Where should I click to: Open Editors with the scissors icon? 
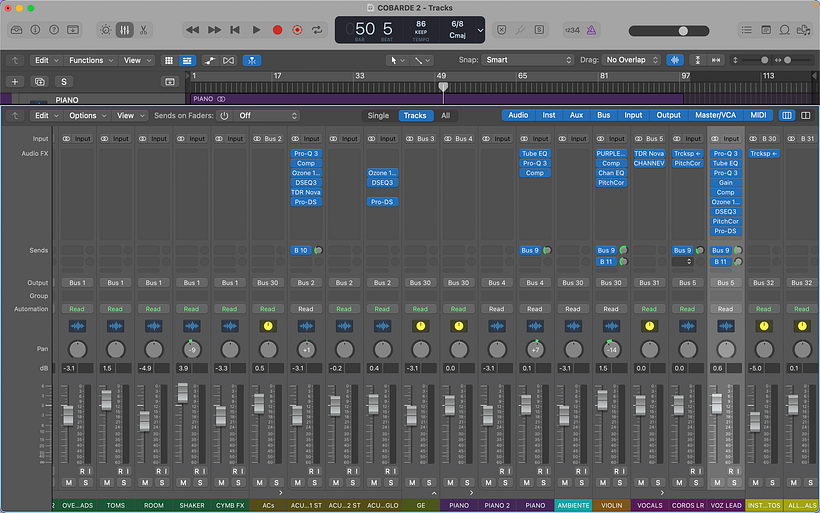pyautogui.click(x=143, y=30)
